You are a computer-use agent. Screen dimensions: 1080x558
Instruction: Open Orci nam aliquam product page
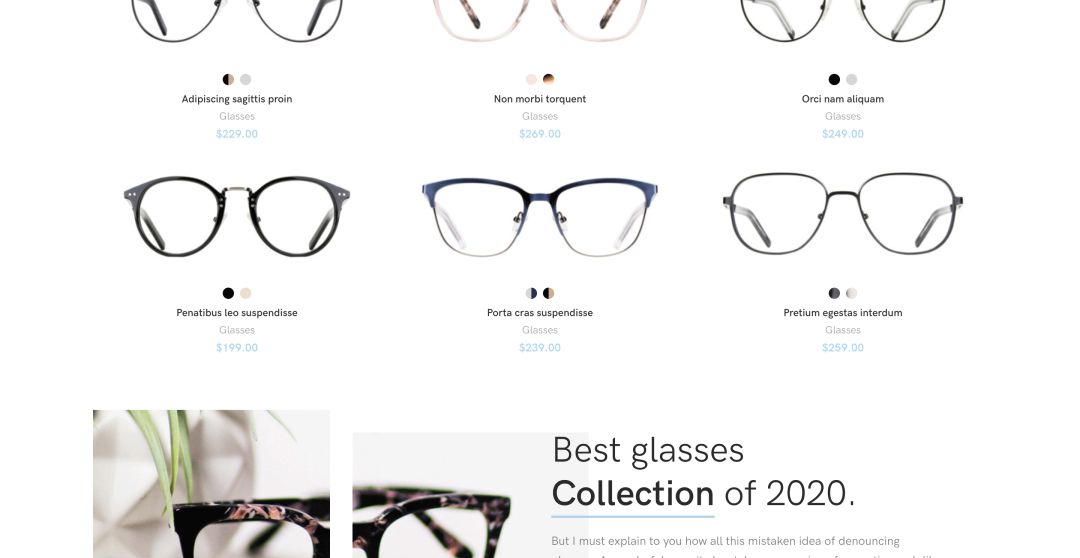843,99
